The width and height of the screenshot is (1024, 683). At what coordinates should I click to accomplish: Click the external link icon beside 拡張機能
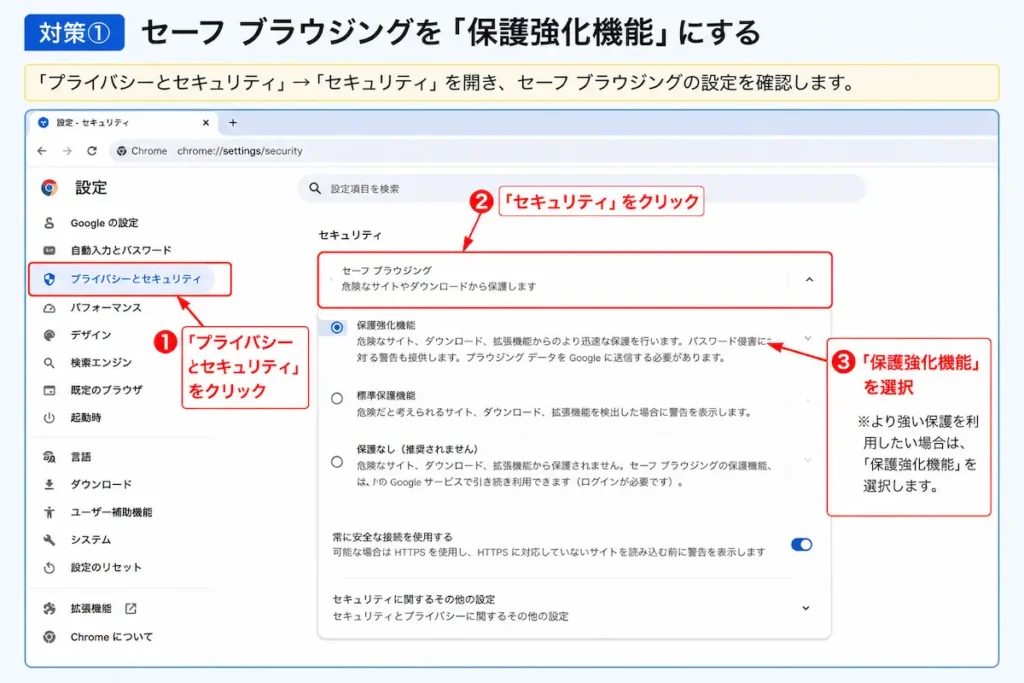coord(131,608)
